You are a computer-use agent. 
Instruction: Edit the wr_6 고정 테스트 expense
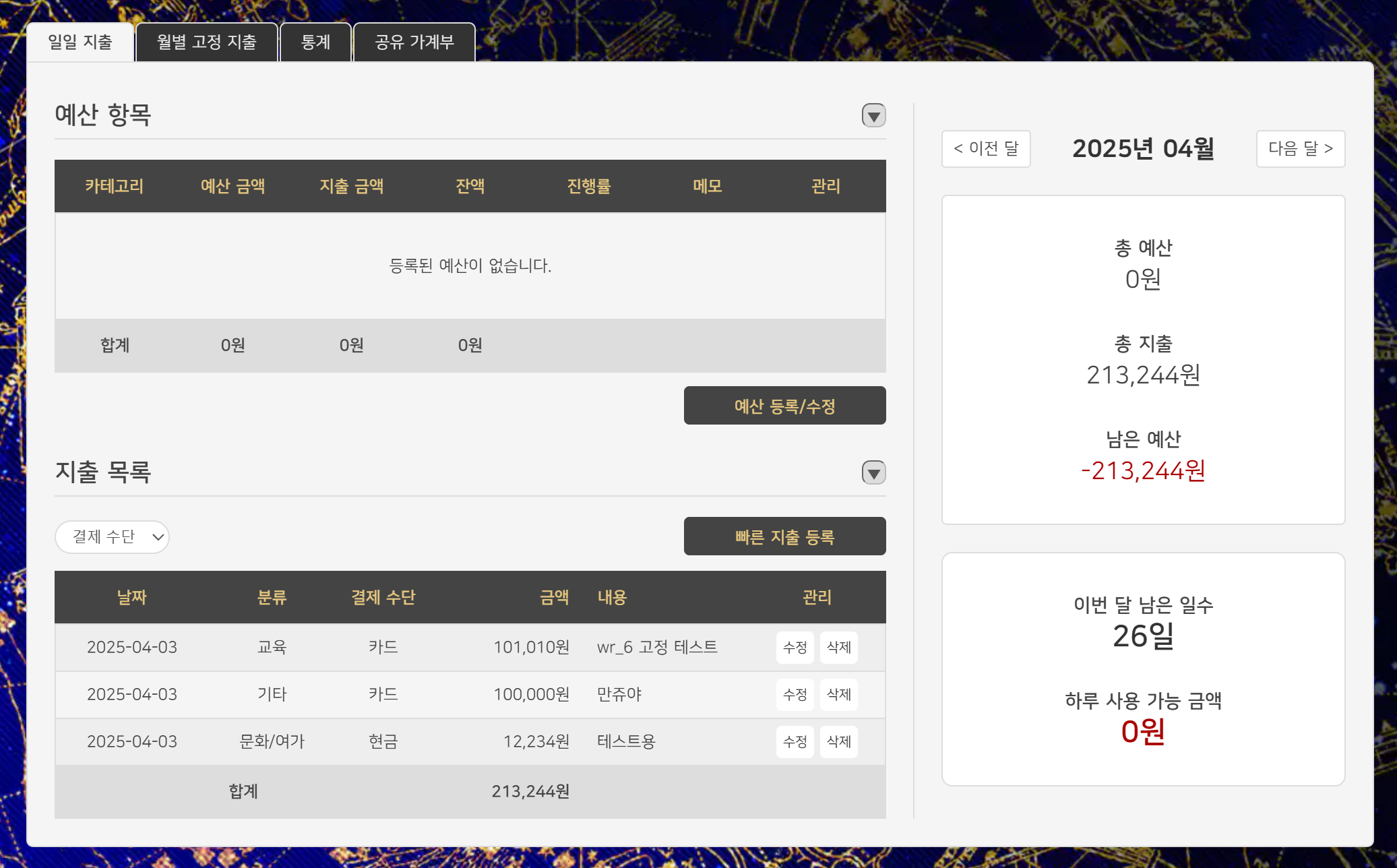pos(795,648)
